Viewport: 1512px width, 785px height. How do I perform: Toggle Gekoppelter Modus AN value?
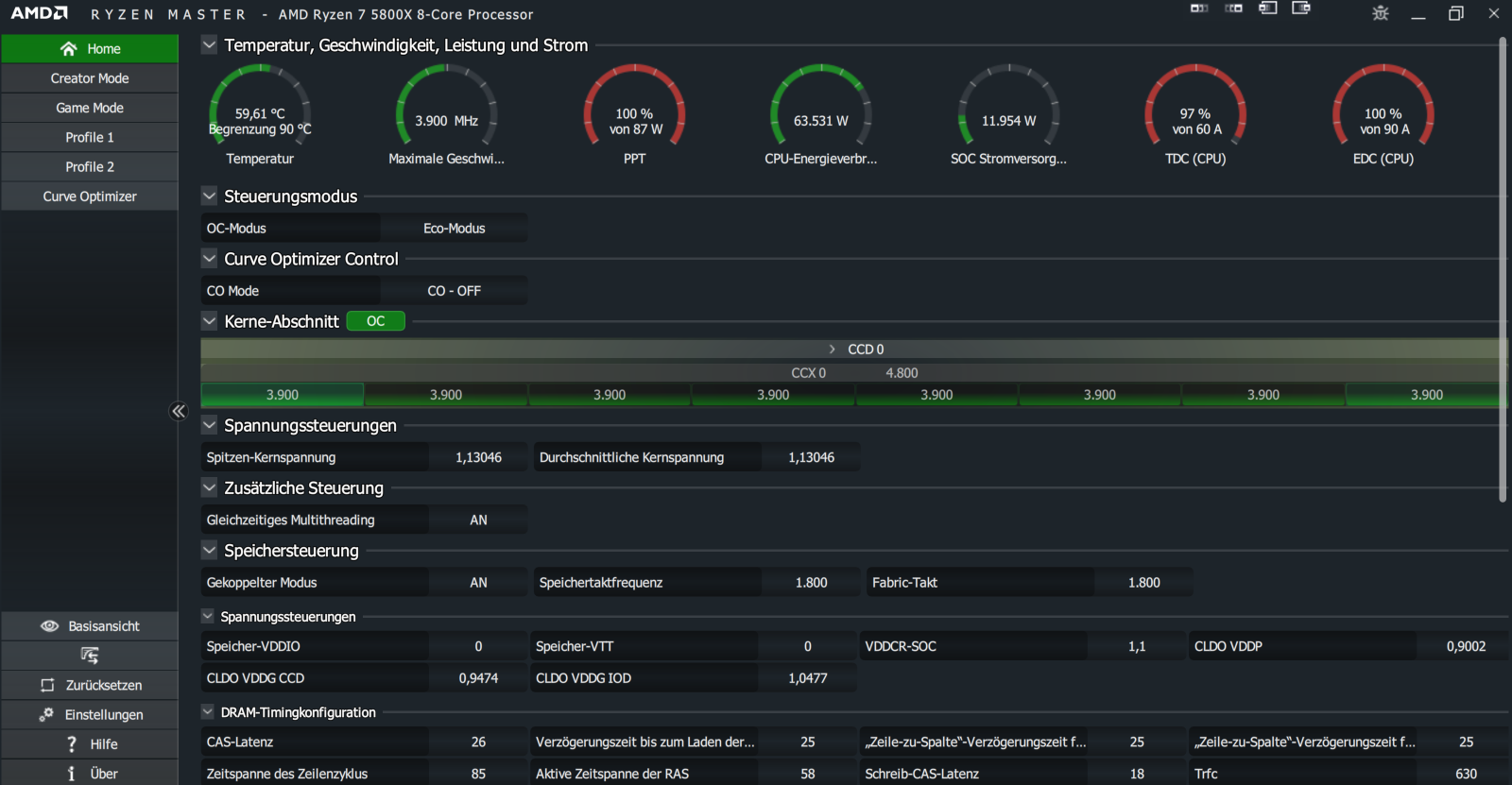click(x=479, y=583)
